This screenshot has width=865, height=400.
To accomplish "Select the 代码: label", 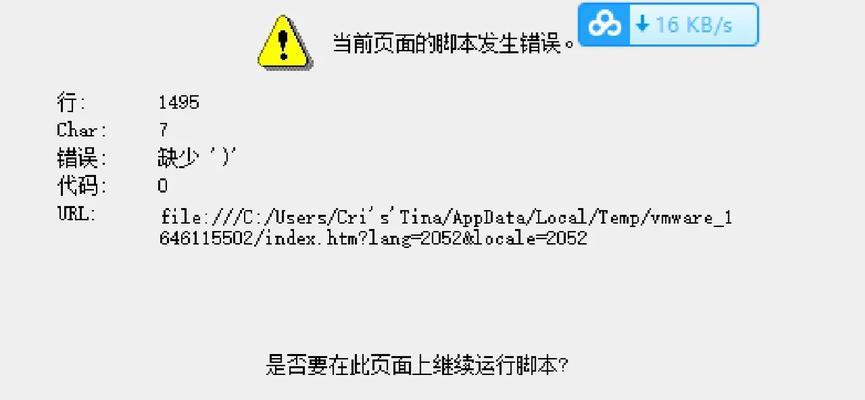I will coord(82,186).
